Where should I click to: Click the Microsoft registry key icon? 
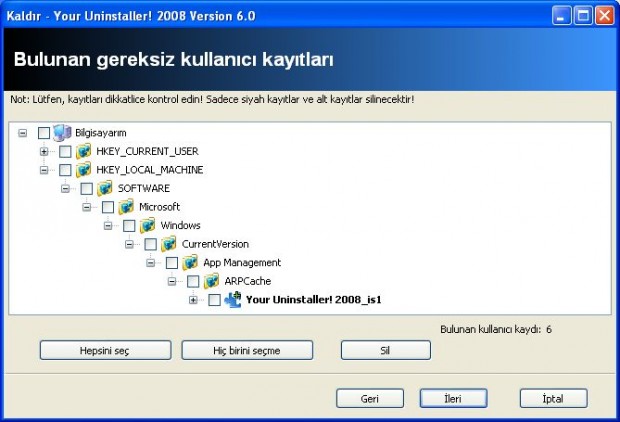tap(126, 207)
